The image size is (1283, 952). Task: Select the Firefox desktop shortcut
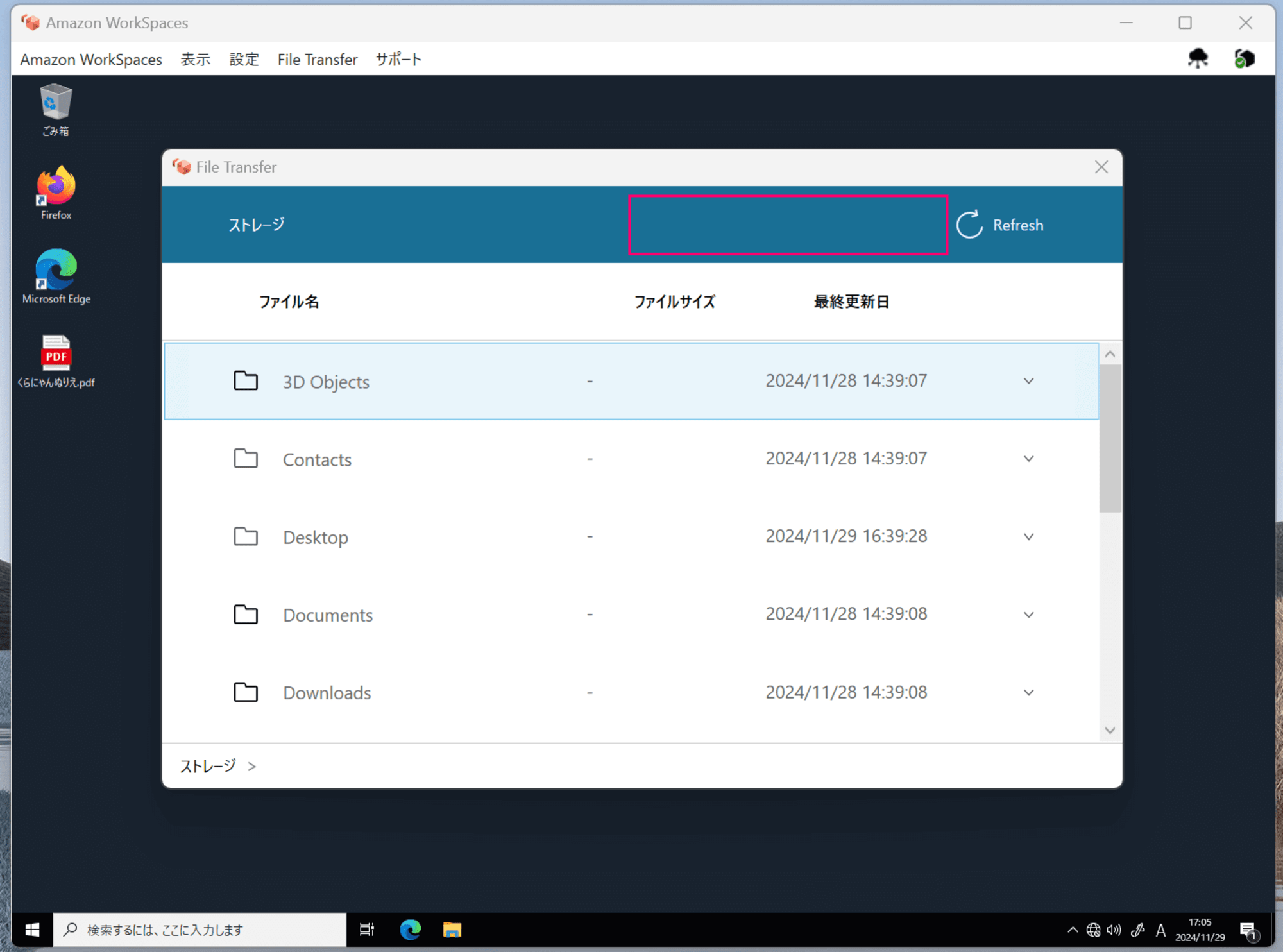[x=56, y=192]
